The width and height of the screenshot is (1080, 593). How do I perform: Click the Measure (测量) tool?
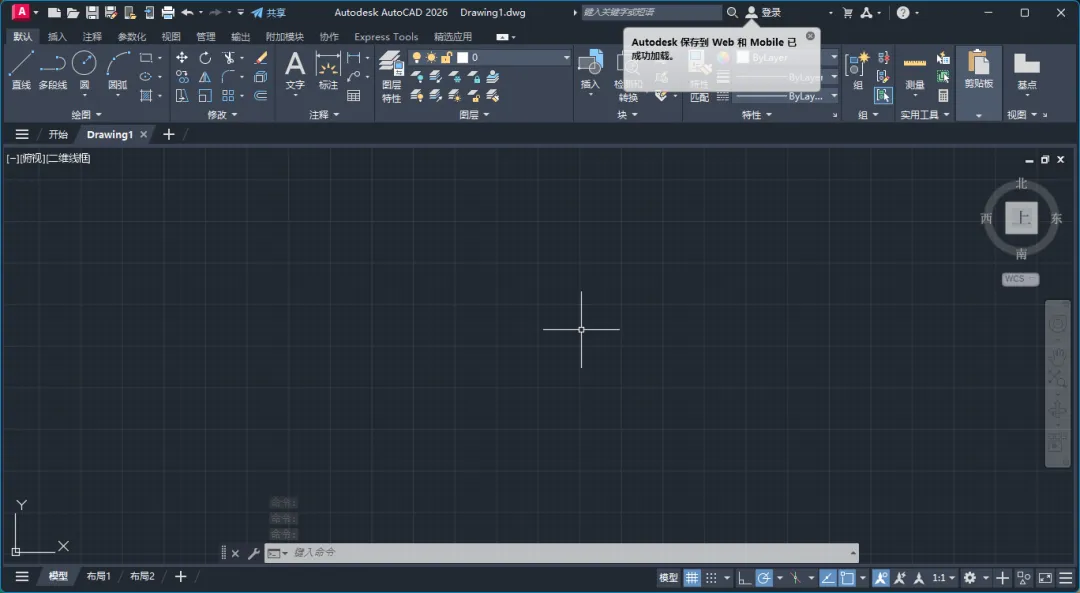(x=915, y=71)
